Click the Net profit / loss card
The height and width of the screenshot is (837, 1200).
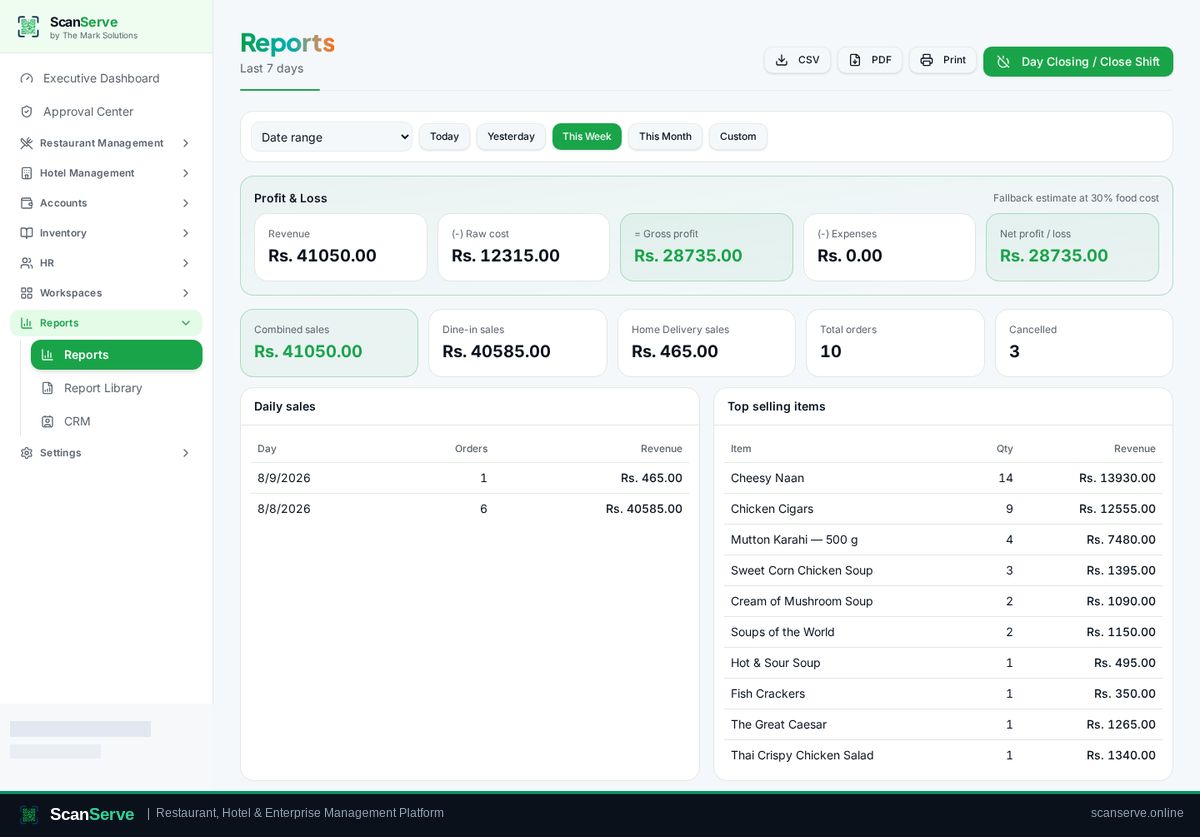pyautogui.click(x=1072, y=247)
